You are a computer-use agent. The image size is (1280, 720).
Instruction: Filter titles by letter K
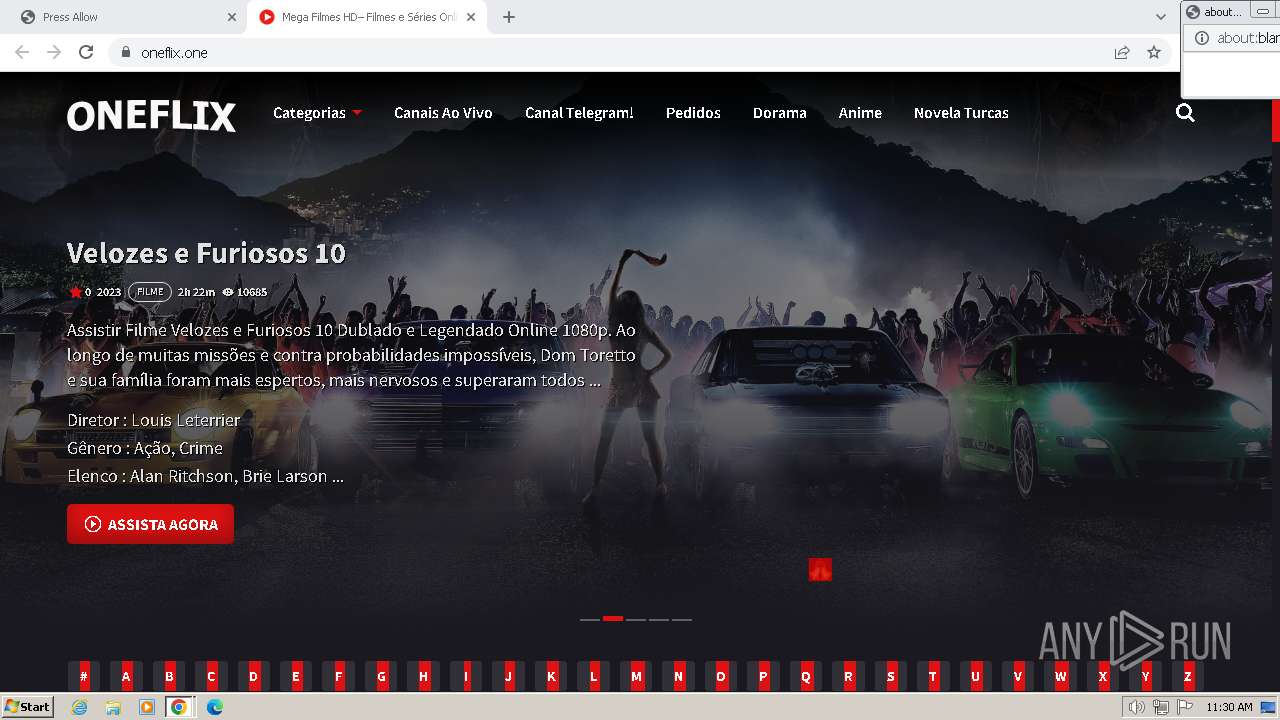[x=551, y=676]
